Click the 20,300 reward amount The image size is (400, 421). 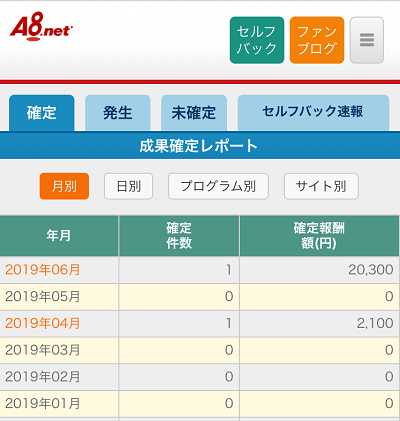pyautogui.click(x=371, y=270)
